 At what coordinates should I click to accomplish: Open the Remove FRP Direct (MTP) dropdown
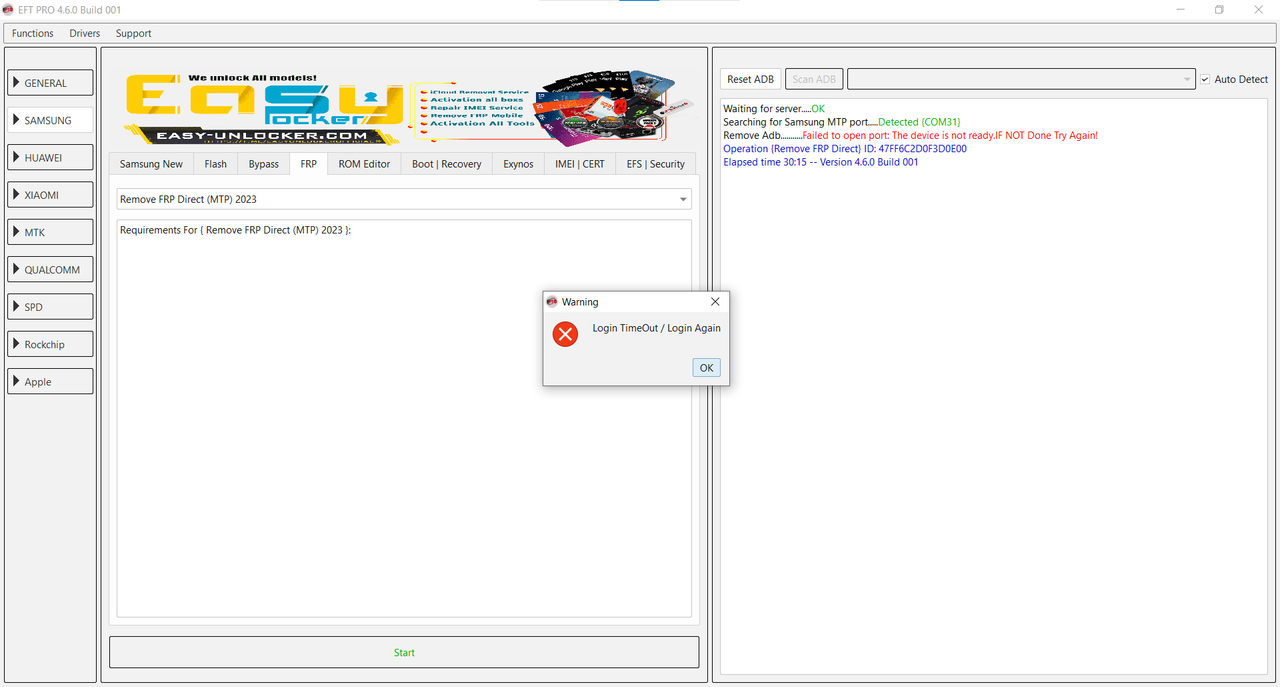(x=404, y=199)
